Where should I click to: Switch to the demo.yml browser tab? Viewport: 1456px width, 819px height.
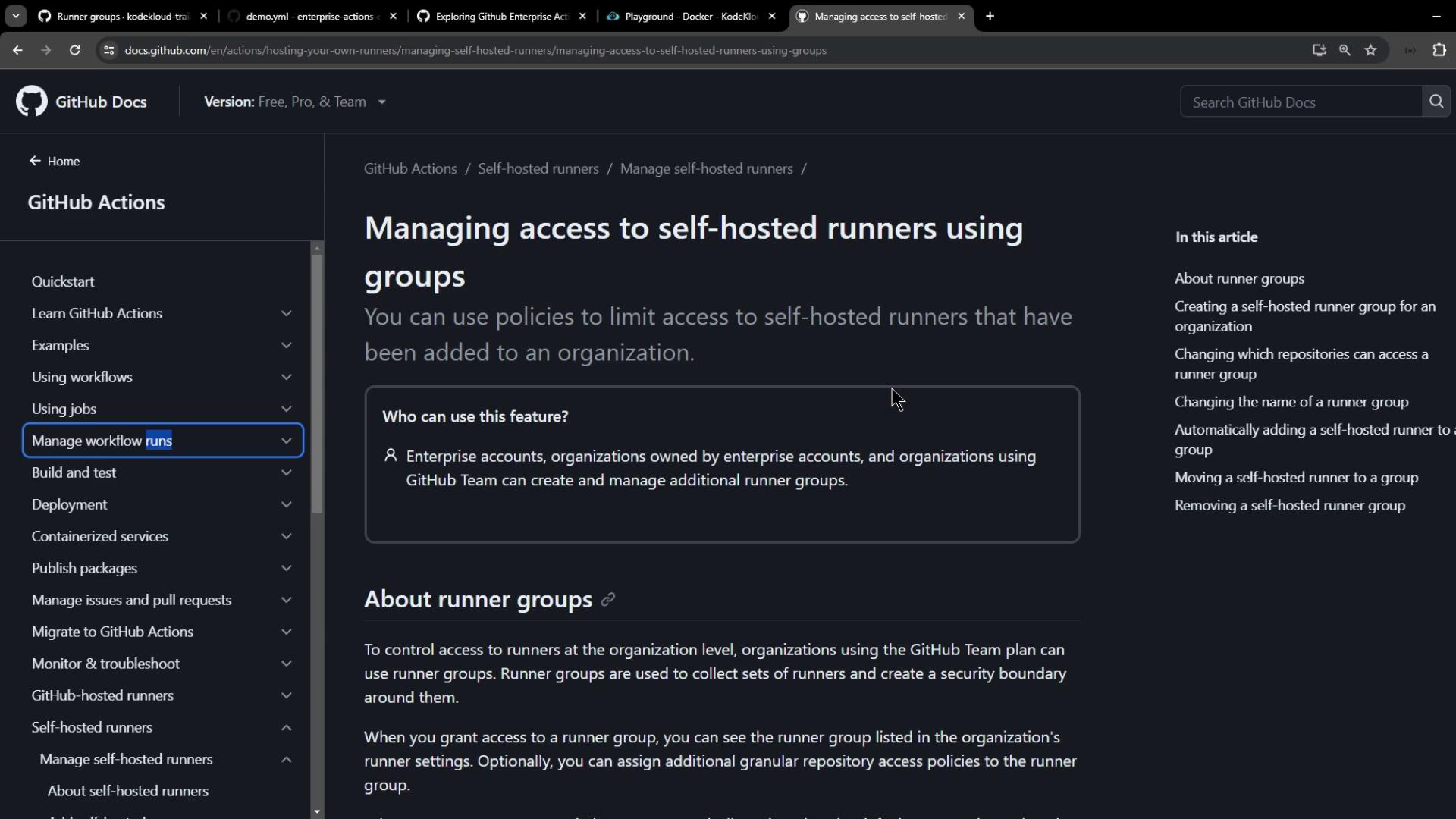pyautogui.click(x=311, y=16)
